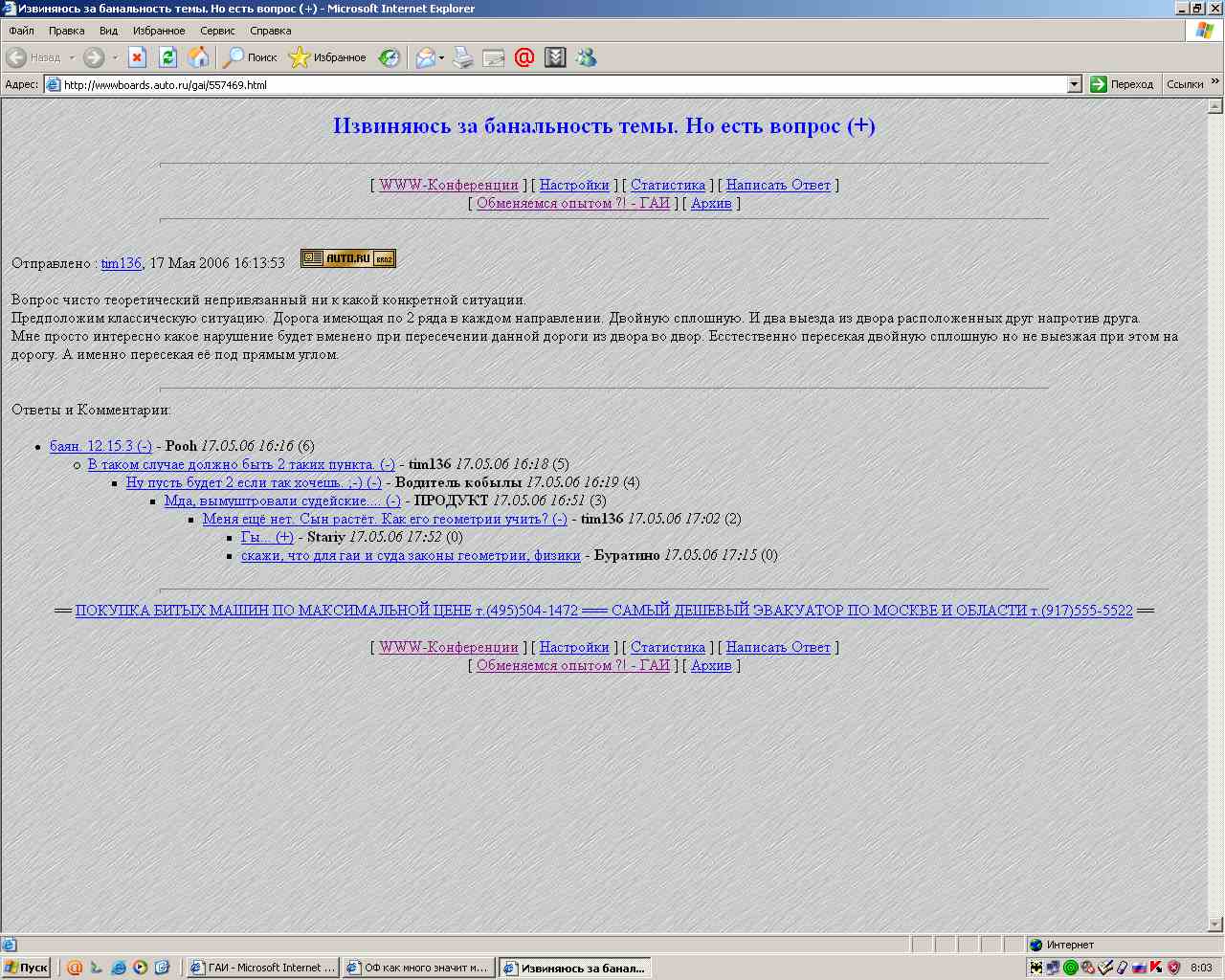
Task: Open the Избранное favorites star
Action: point(327,57)
